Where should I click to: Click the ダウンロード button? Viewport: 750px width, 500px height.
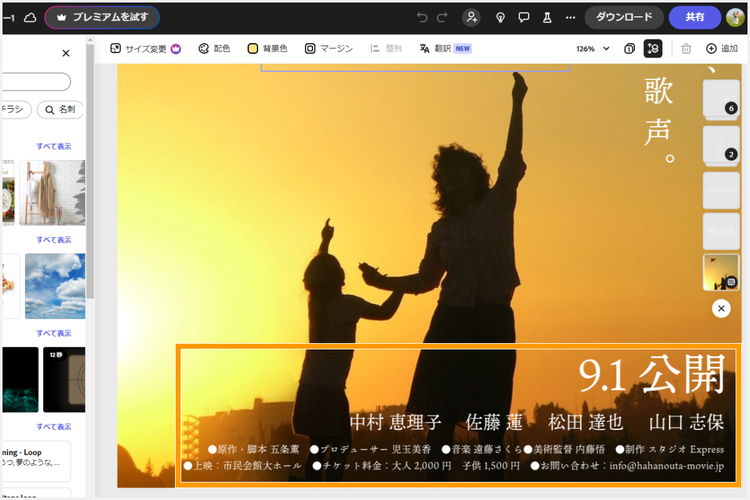pos(624,18)
